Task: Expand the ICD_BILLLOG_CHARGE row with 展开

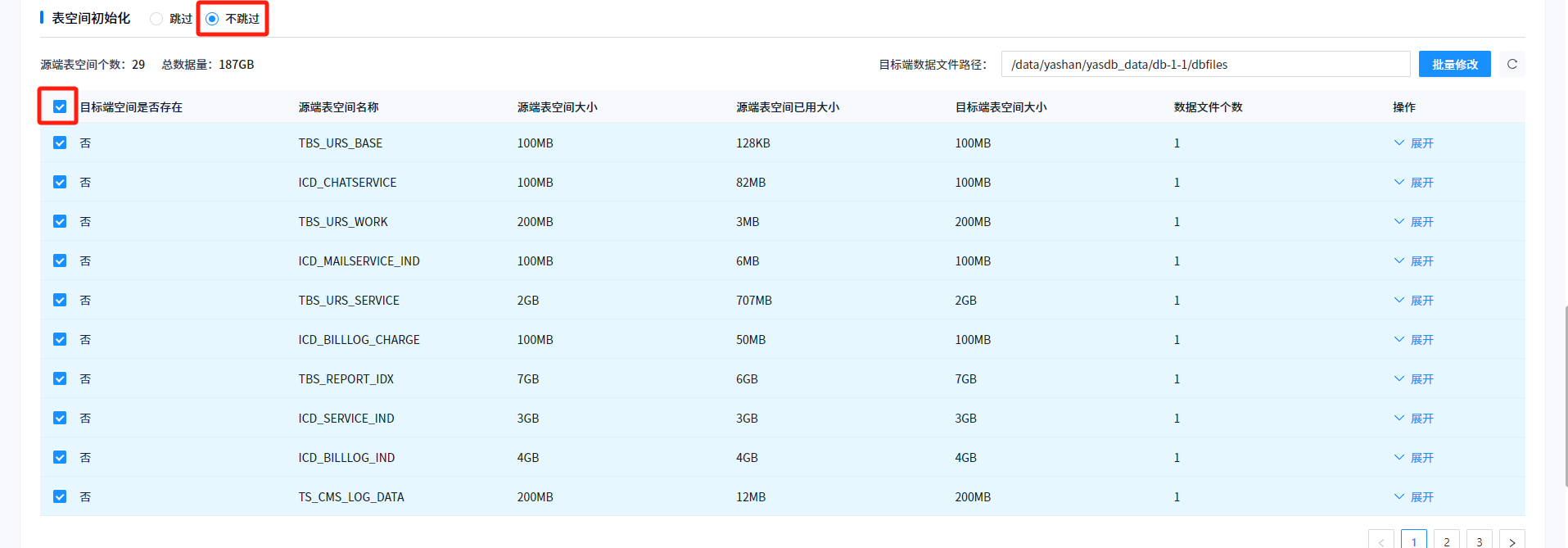Action: pos(1414,340)
